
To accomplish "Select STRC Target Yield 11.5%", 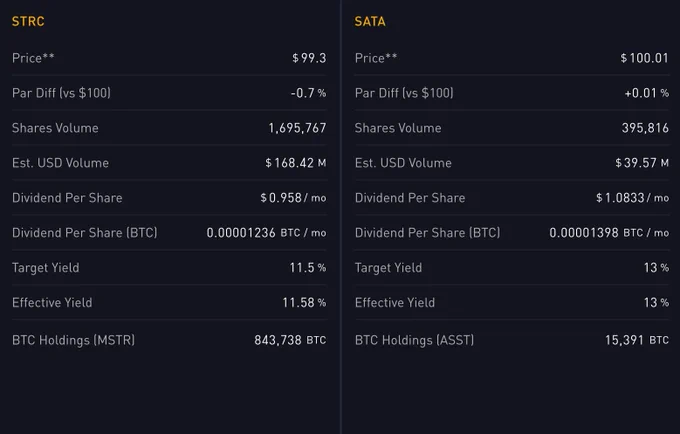I will [x=308, y=268].
